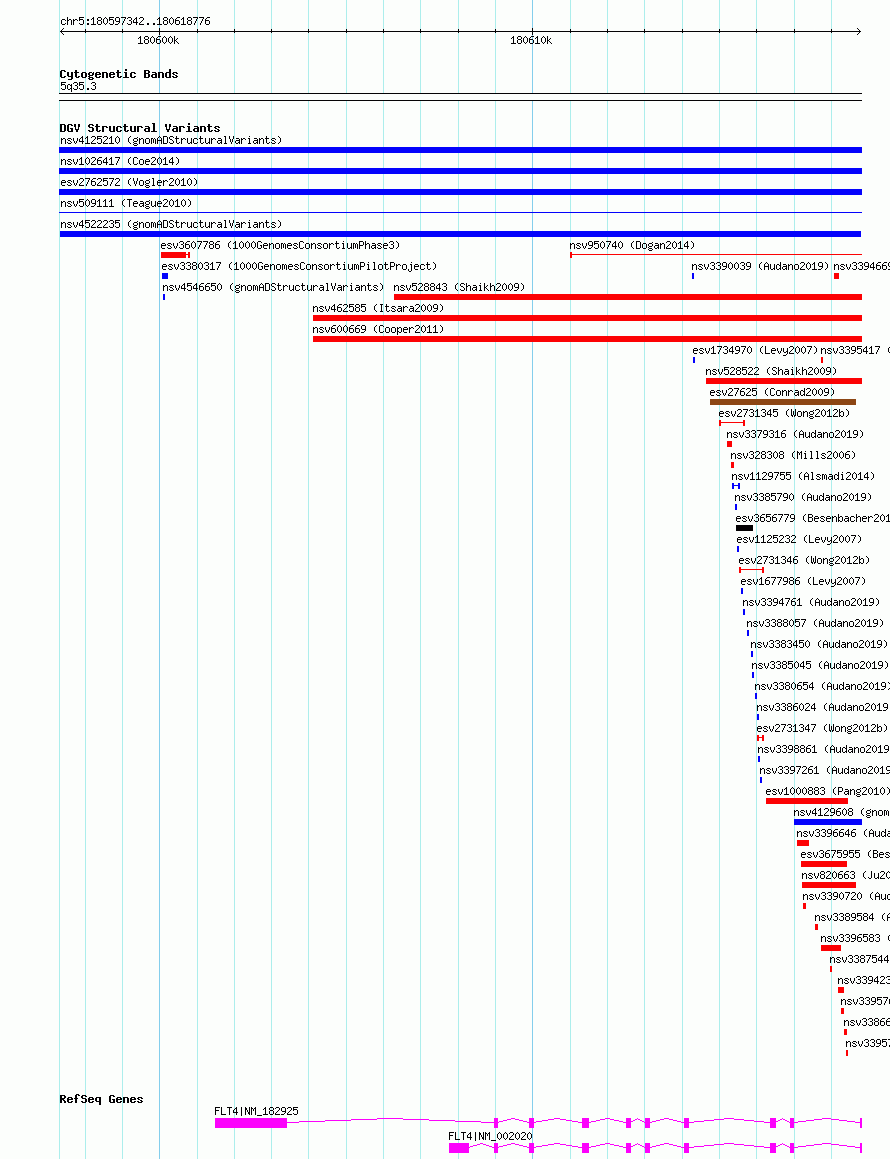Click the esv3607786 1000Genomes Phase3 label
Screen dimensions: 890x1159
[280, 245]
